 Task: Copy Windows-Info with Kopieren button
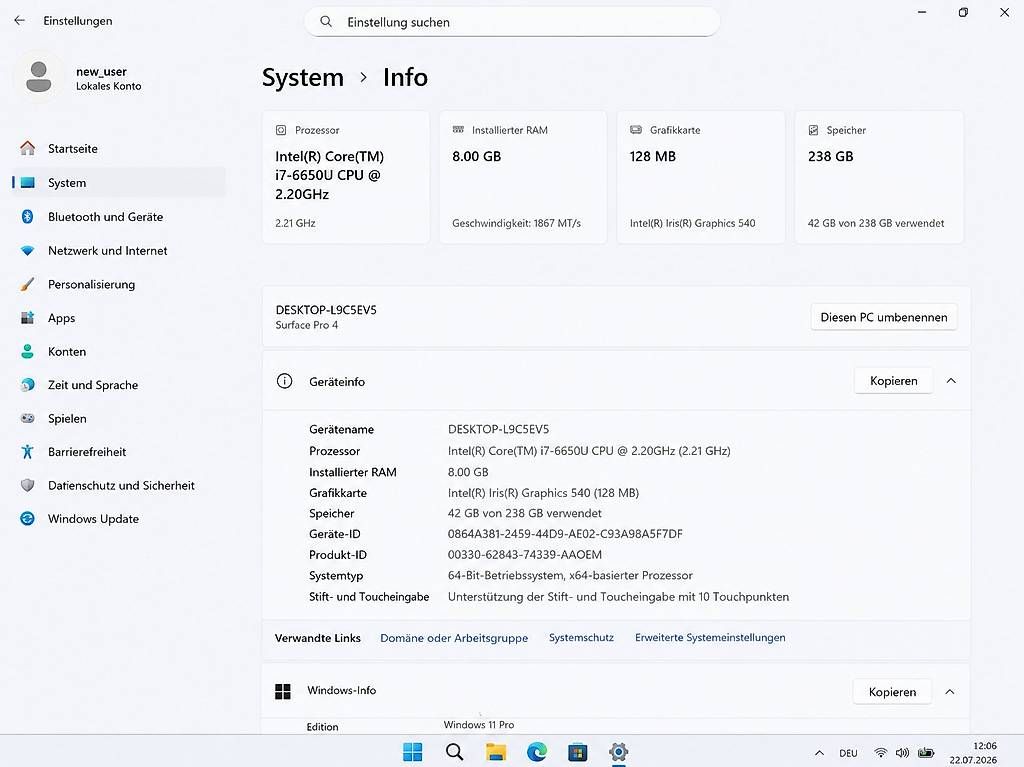point(892,692)
